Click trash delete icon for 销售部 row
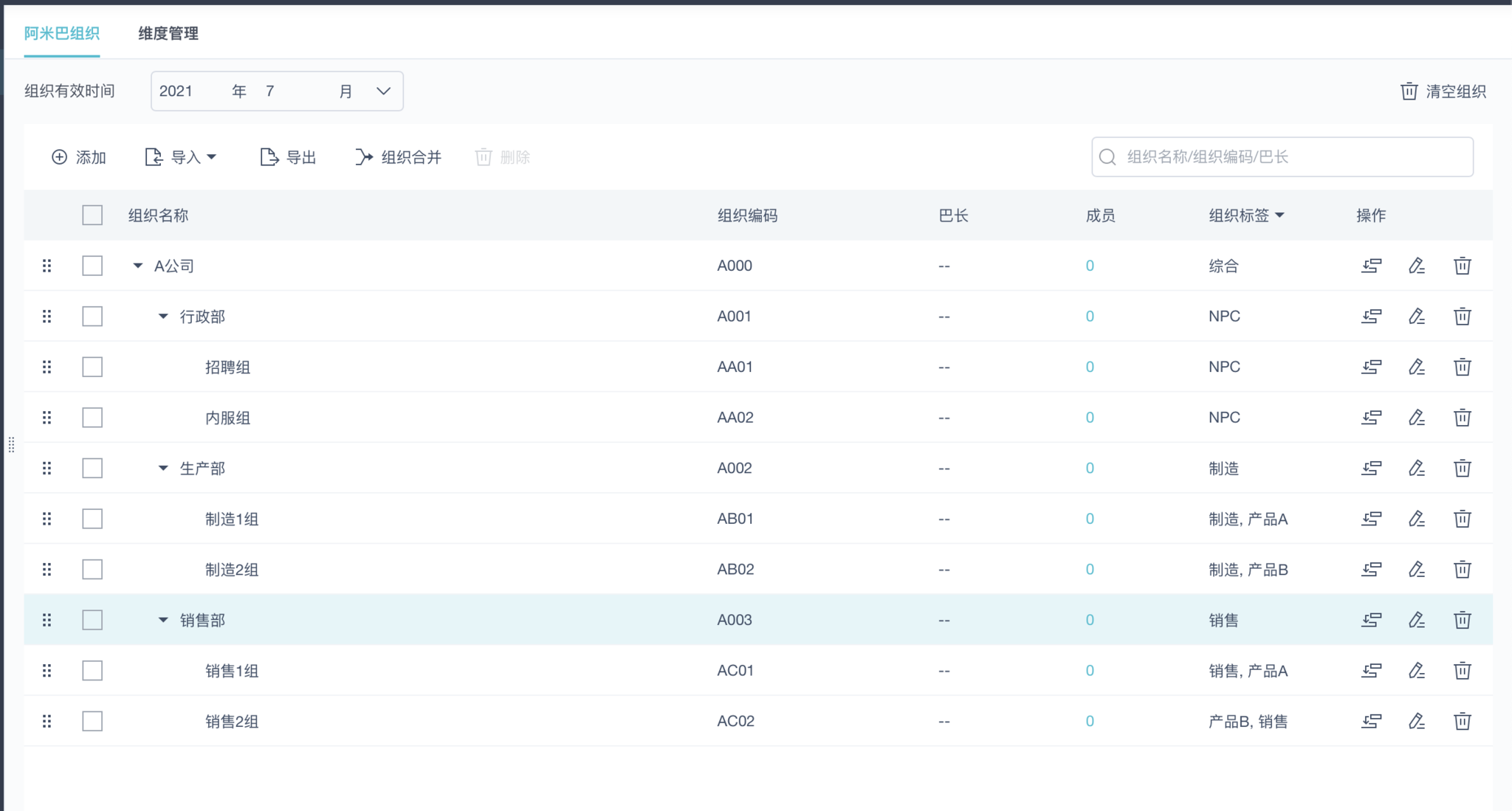The height and width of the screenshot is (811, 1512). pos(1462,620)
